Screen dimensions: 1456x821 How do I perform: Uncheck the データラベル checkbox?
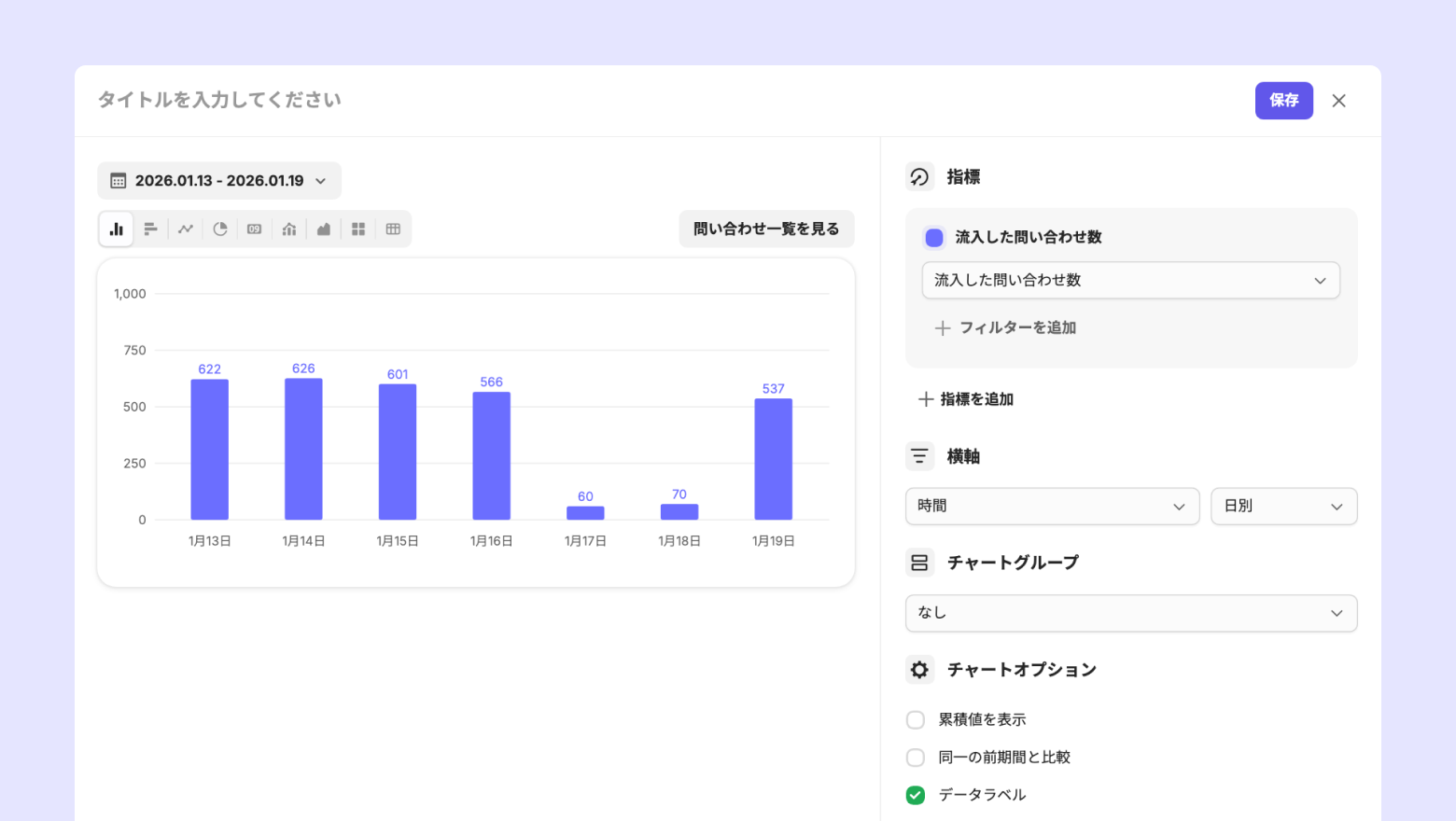916,795
